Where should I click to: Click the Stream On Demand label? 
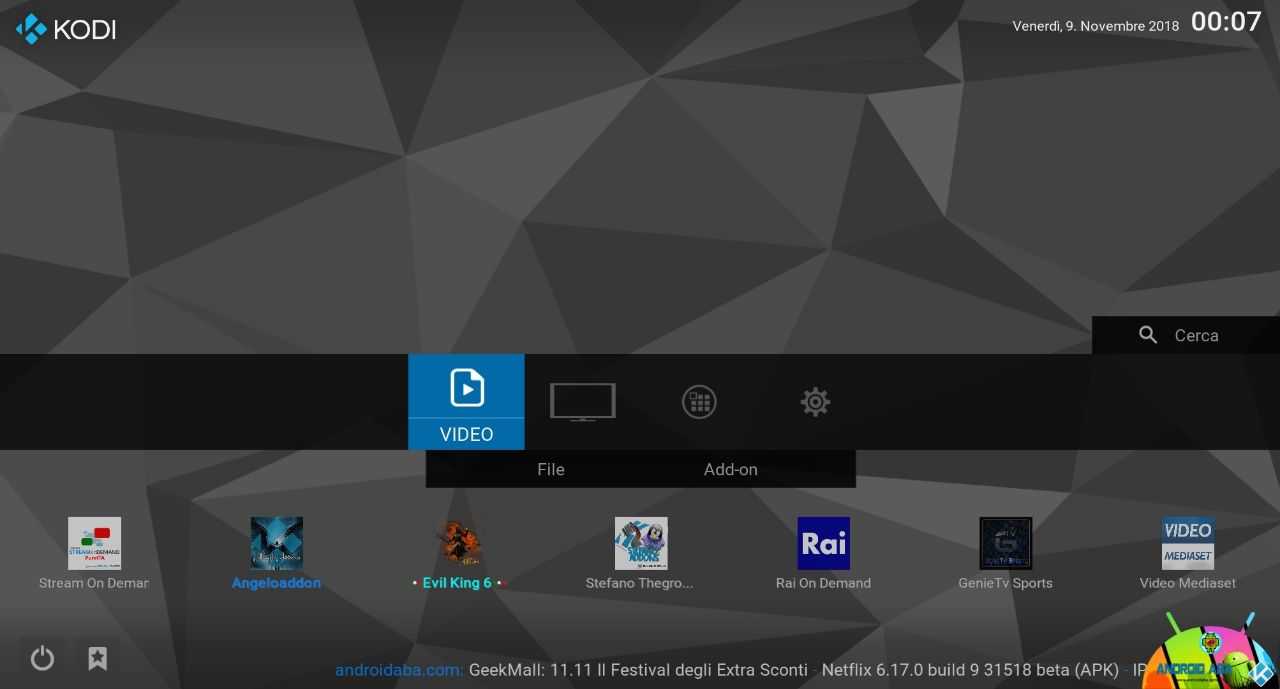94,583
